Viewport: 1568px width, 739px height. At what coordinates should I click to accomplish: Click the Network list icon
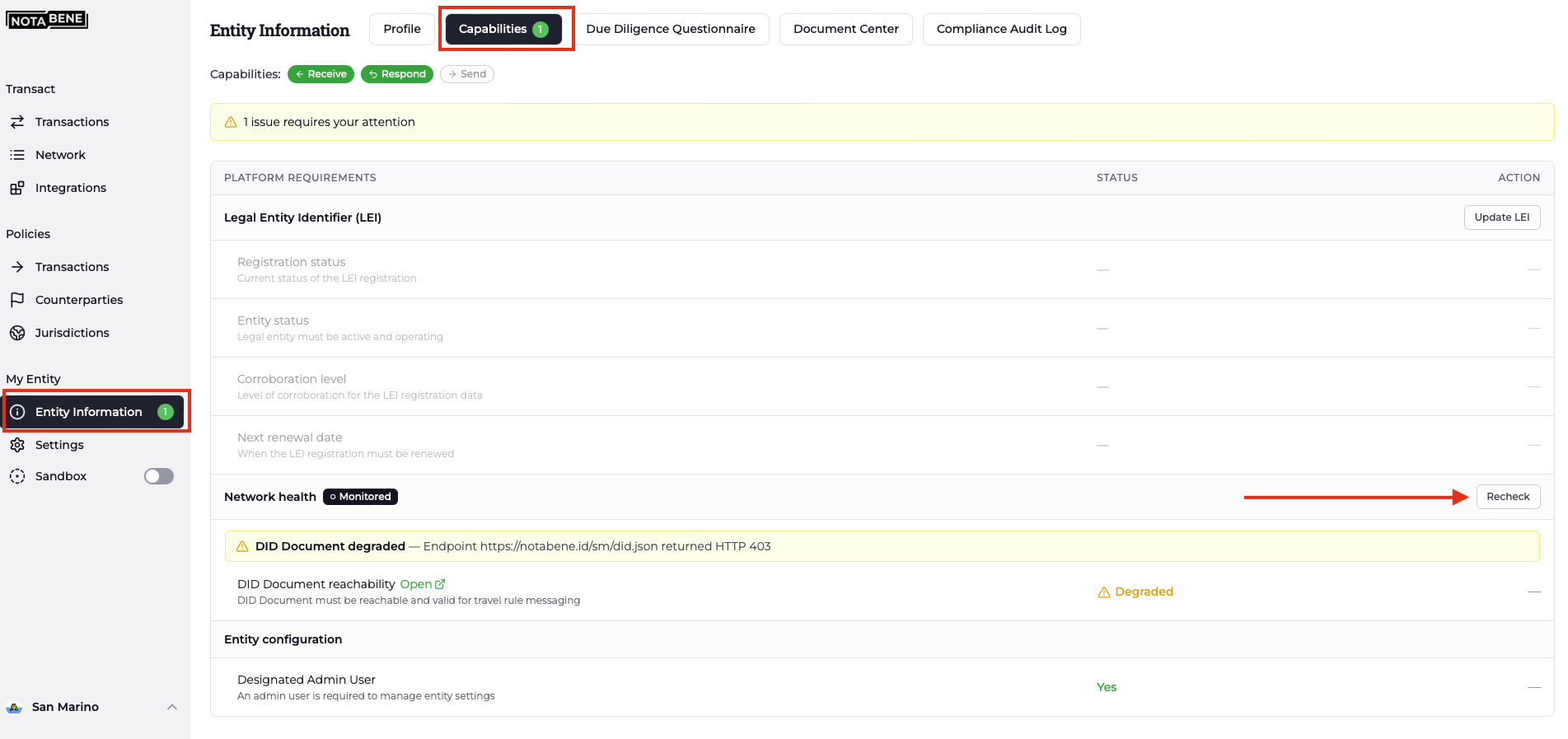click(x=17, y=155)
